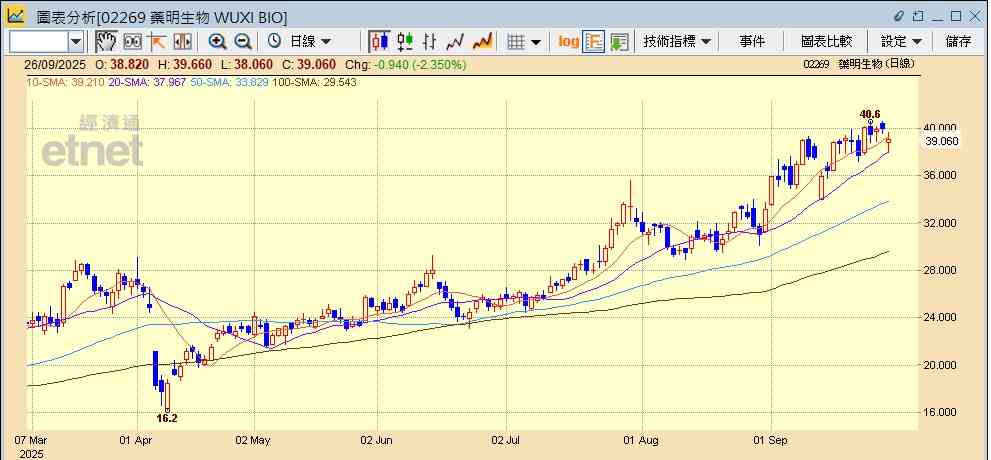Switch to the orange area chart type
Image resolution: width=991 pixels, height=460 pixels.
(482, 42)
